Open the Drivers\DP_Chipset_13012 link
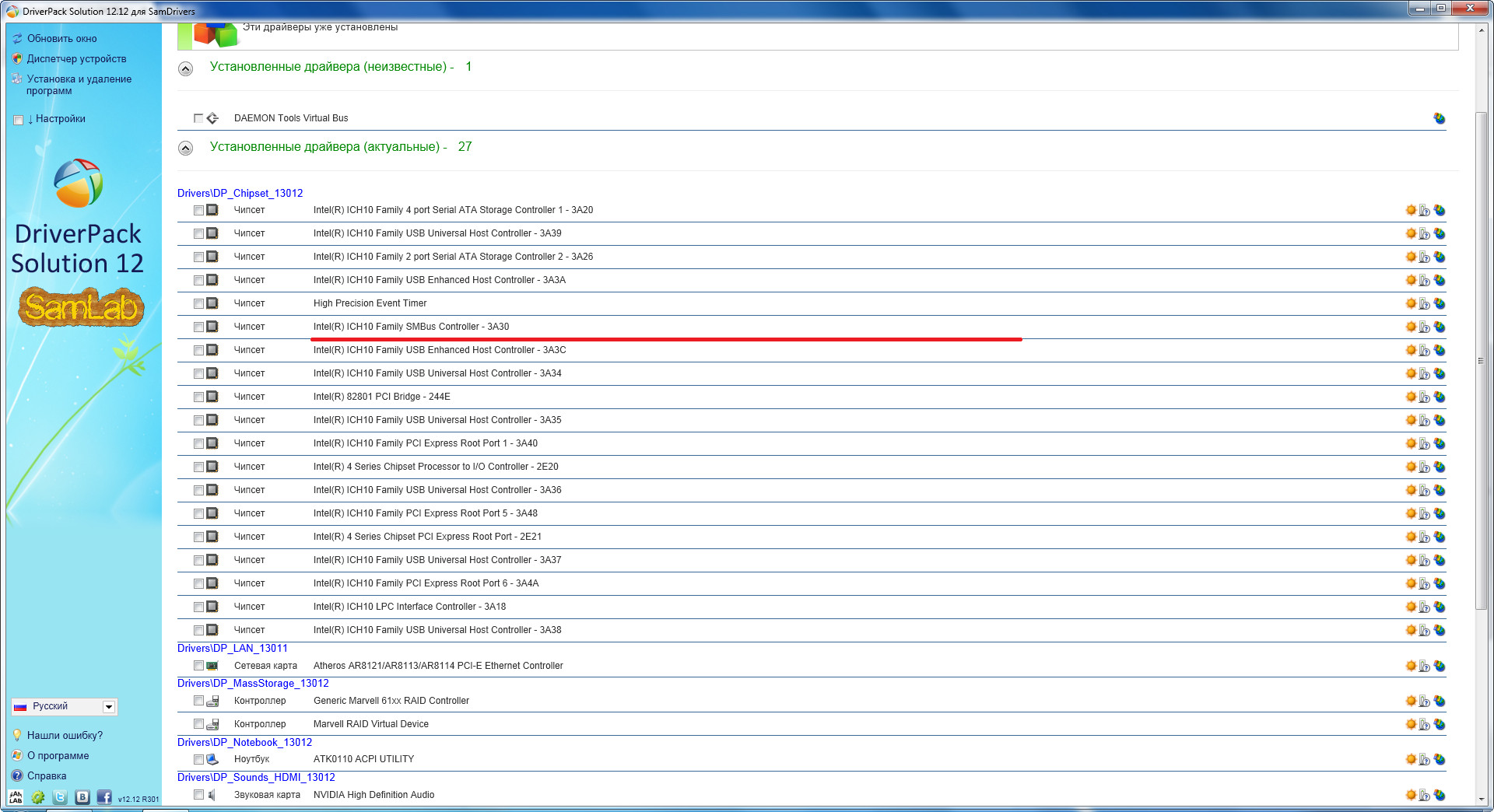 tap(240, 194)
